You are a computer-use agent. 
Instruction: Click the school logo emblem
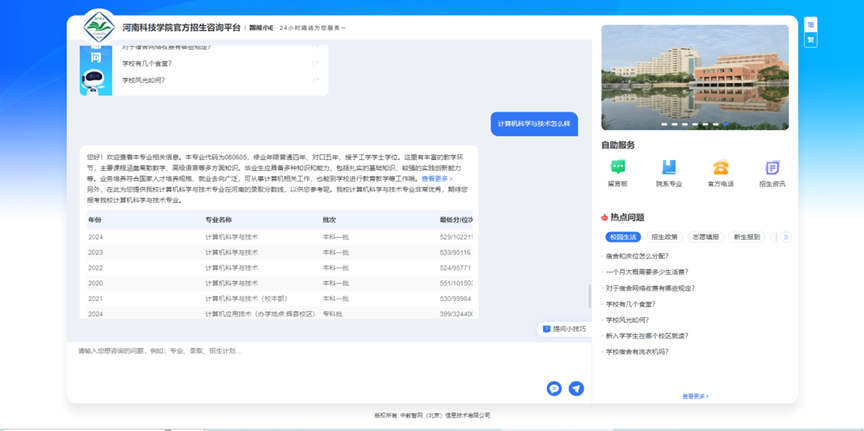pos(99,26)
